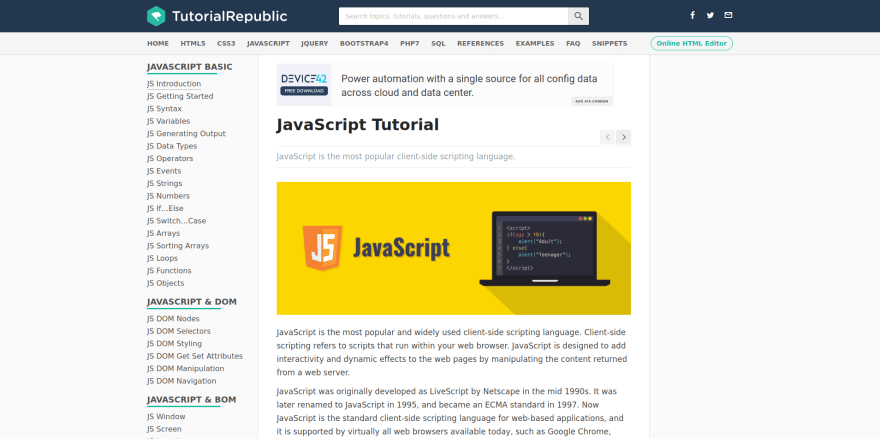Open CSS3 in navigation bar
880x439 pixels.
(x=226, y=44)
